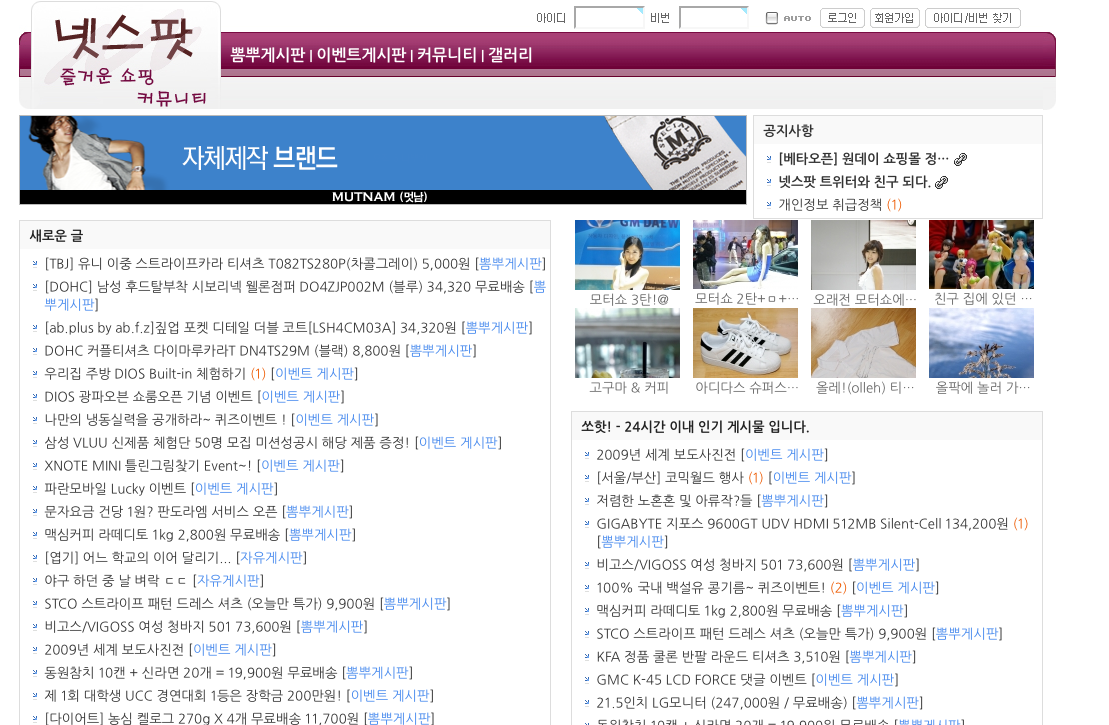Click 자유게시판 tag beside 야구 하던 중
The width and height of the screenshot is (1109, 725).
(x=228, y=581)
